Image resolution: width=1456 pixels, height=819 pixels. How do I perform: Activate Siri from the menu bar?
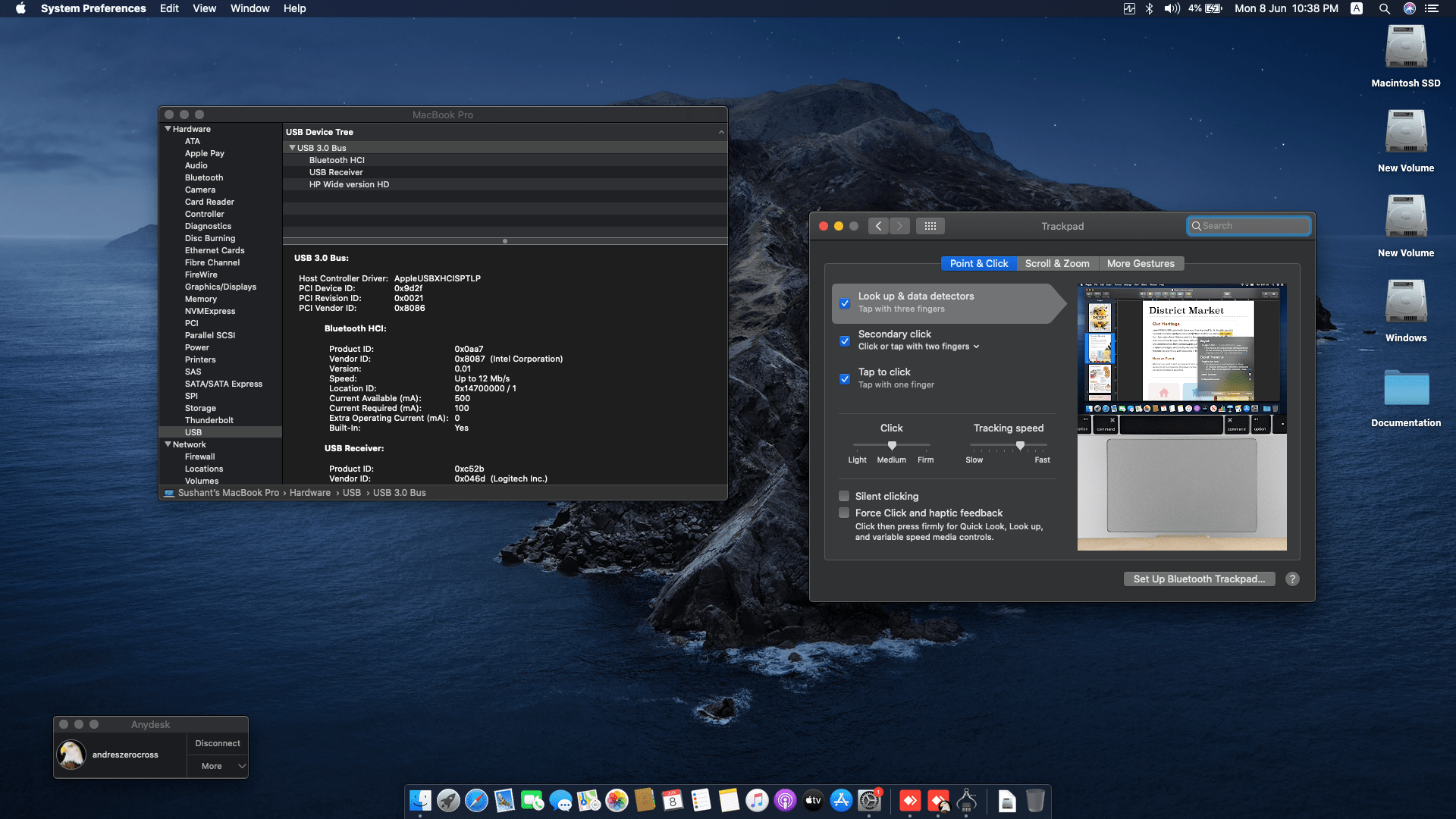[1410, 8]
